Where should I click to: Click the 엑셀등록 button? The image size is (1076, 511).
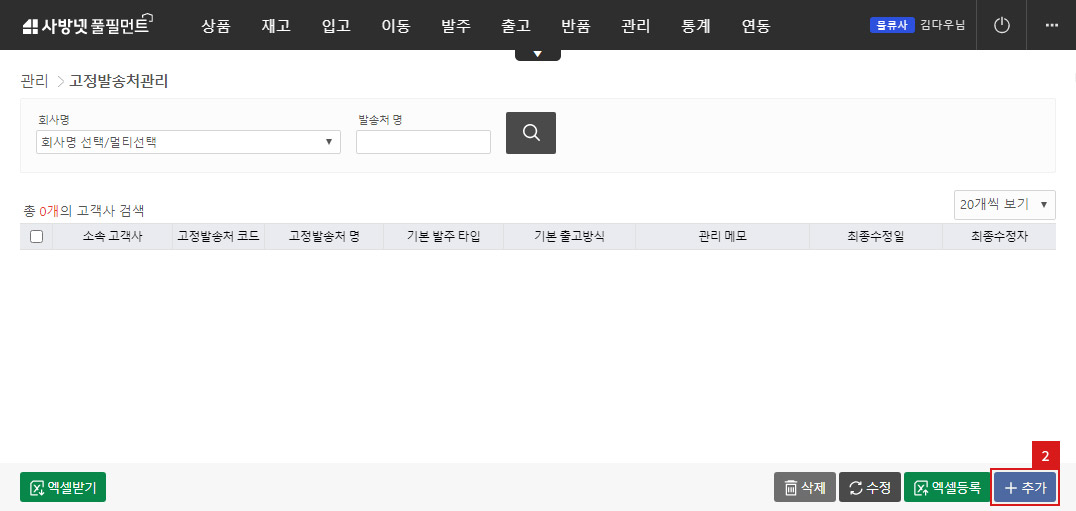[947, 487]
